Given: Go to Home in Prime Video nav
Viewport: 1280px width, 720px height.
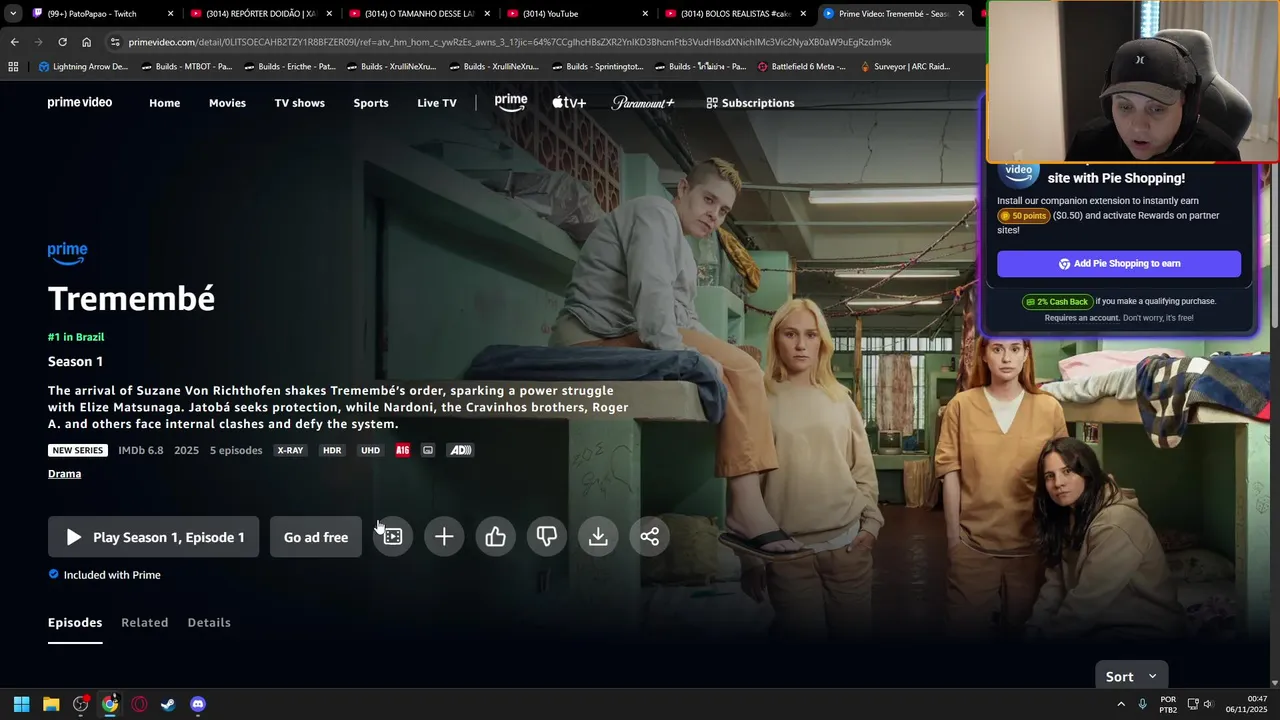Looking at the screenshot, I should click(165, 103).
